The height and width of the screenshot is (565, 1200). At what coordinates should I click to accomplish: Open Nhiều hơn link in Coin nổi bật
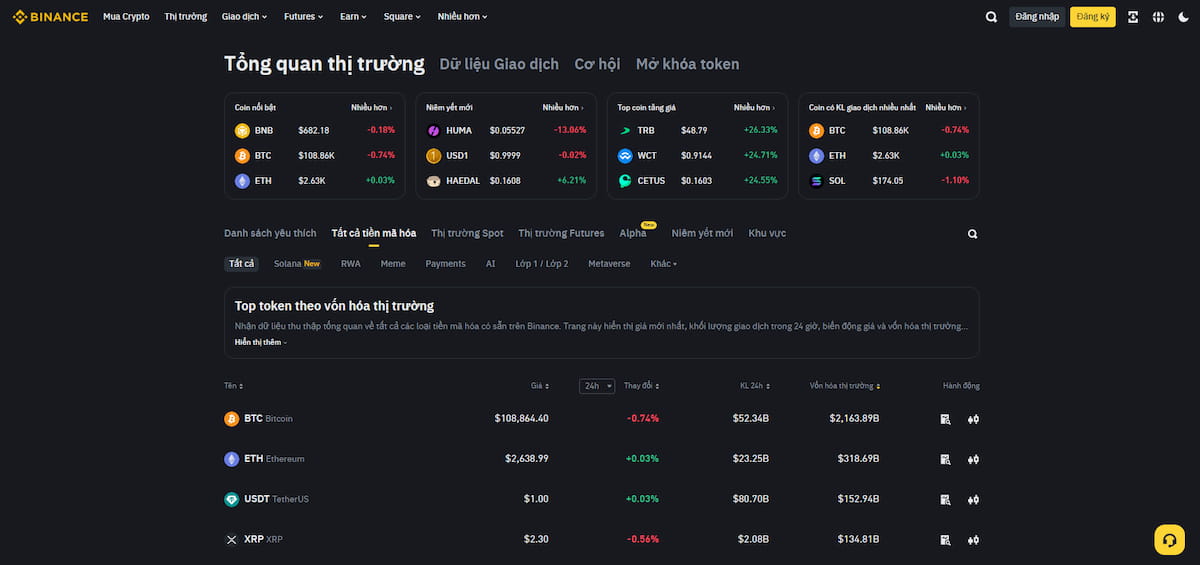click(x=373, y=107)
